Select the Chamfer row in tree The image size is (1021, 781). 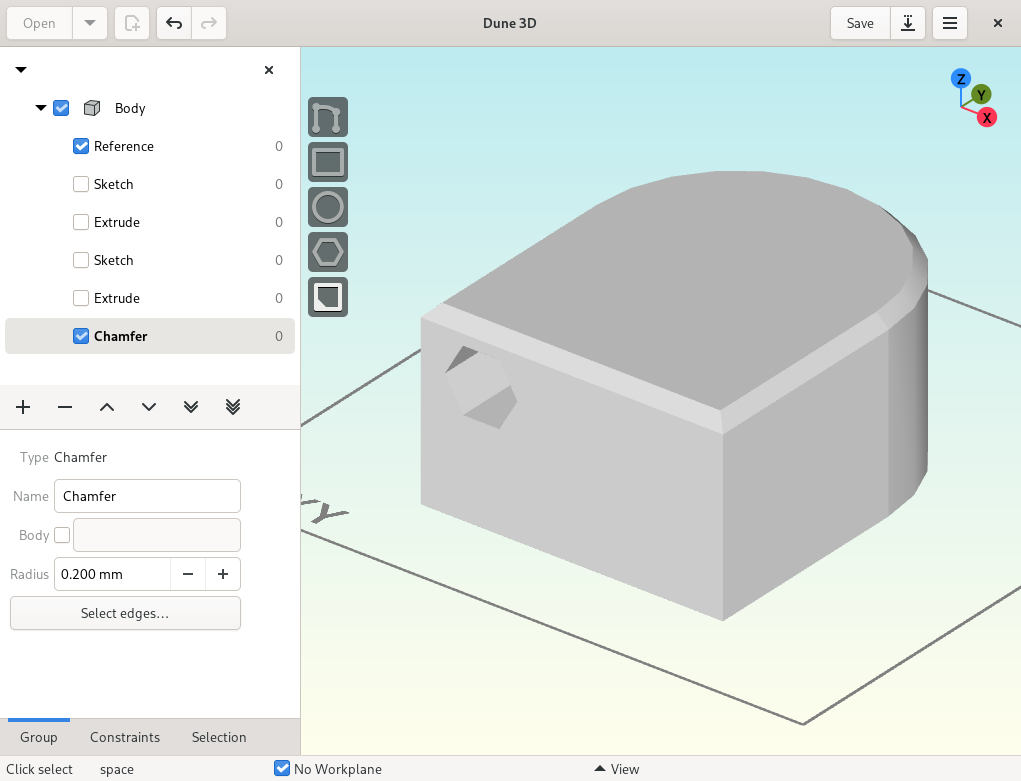coord(150,336)
